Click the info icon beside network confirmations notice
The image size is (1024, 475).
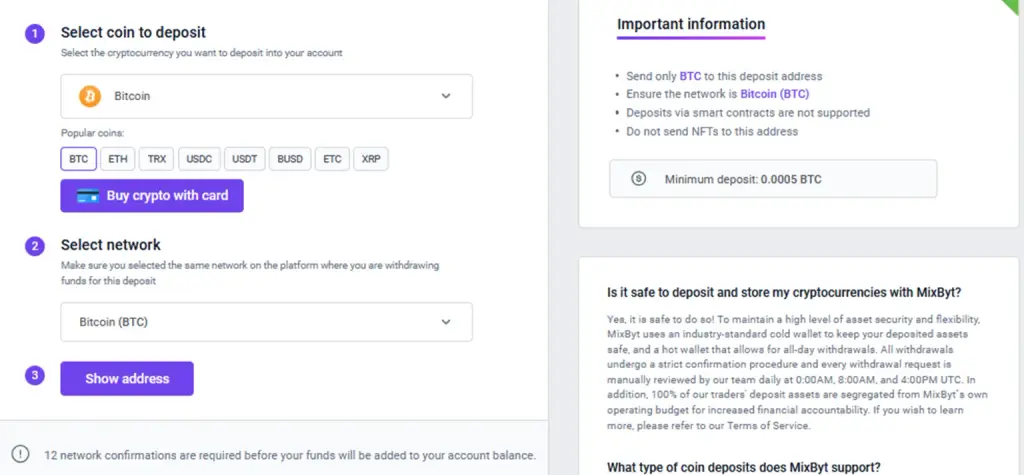(x=21, y=453)
